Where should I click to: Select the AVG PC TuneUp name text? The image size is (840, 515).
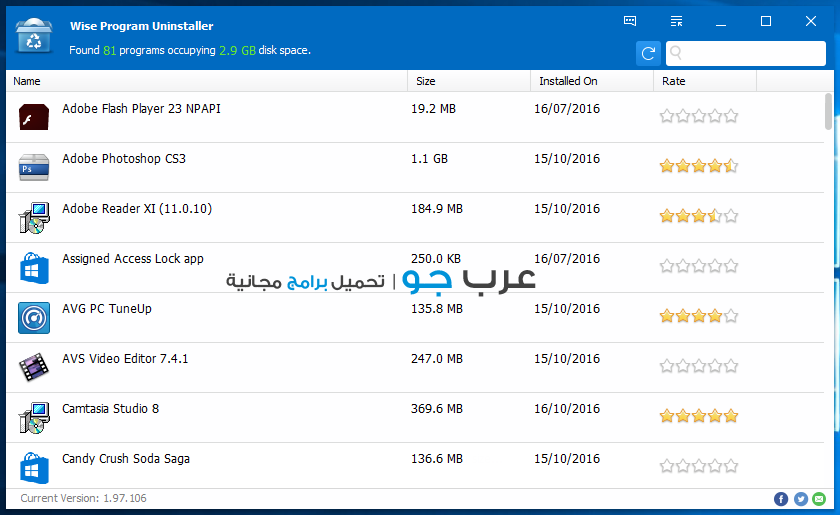107,309
